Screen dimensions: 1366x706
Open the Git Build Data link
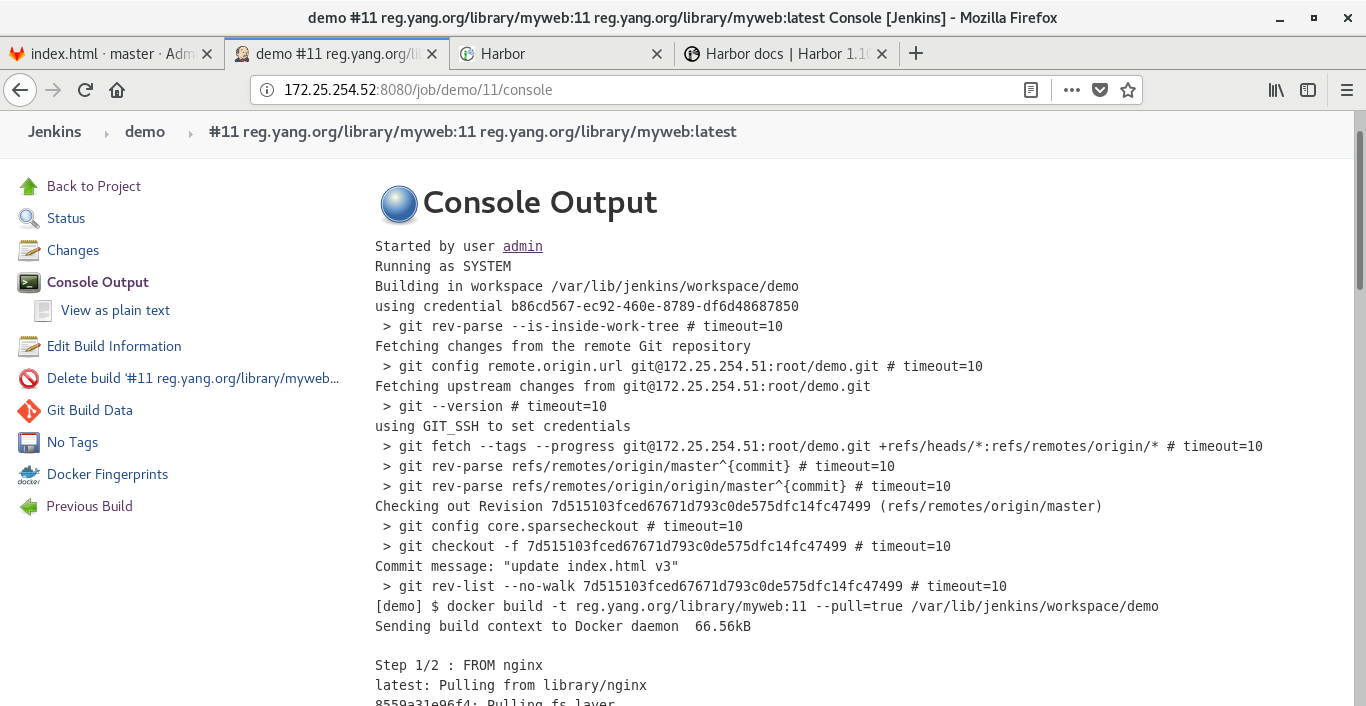[90, 410]
